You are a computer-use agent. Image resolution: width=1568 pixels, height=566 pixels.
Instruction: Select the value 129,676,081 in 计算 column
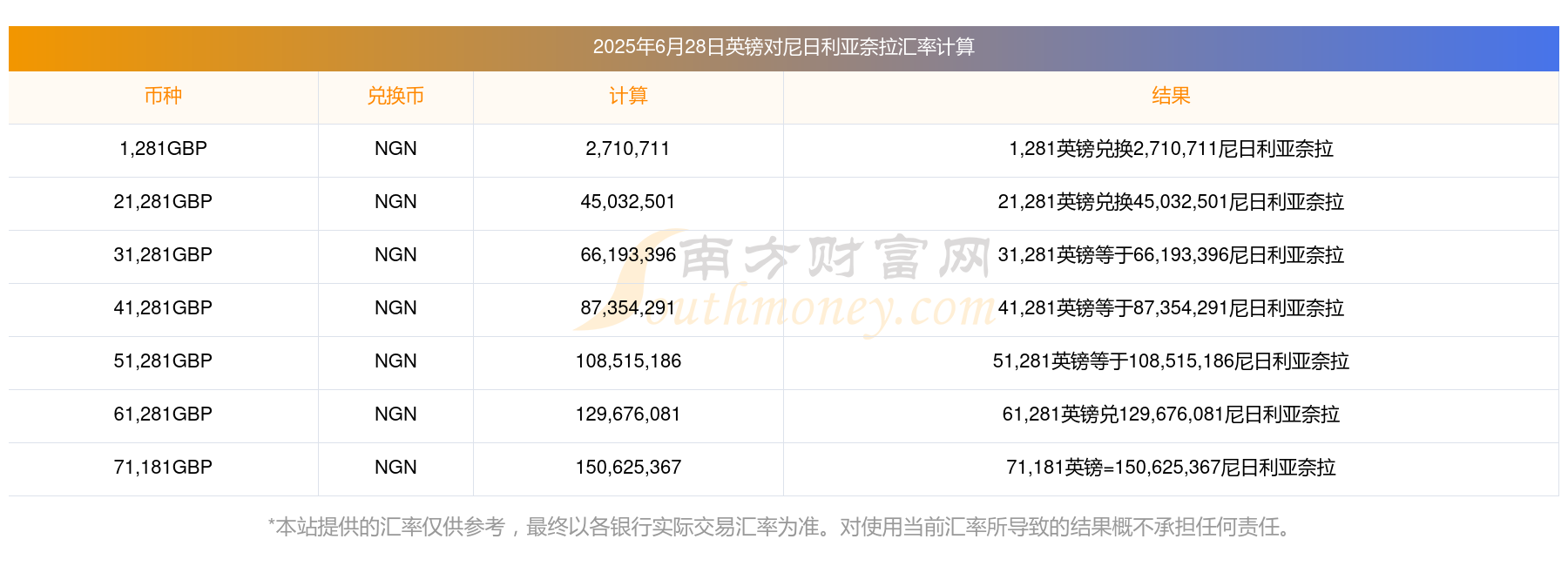[x=628, y=414]
